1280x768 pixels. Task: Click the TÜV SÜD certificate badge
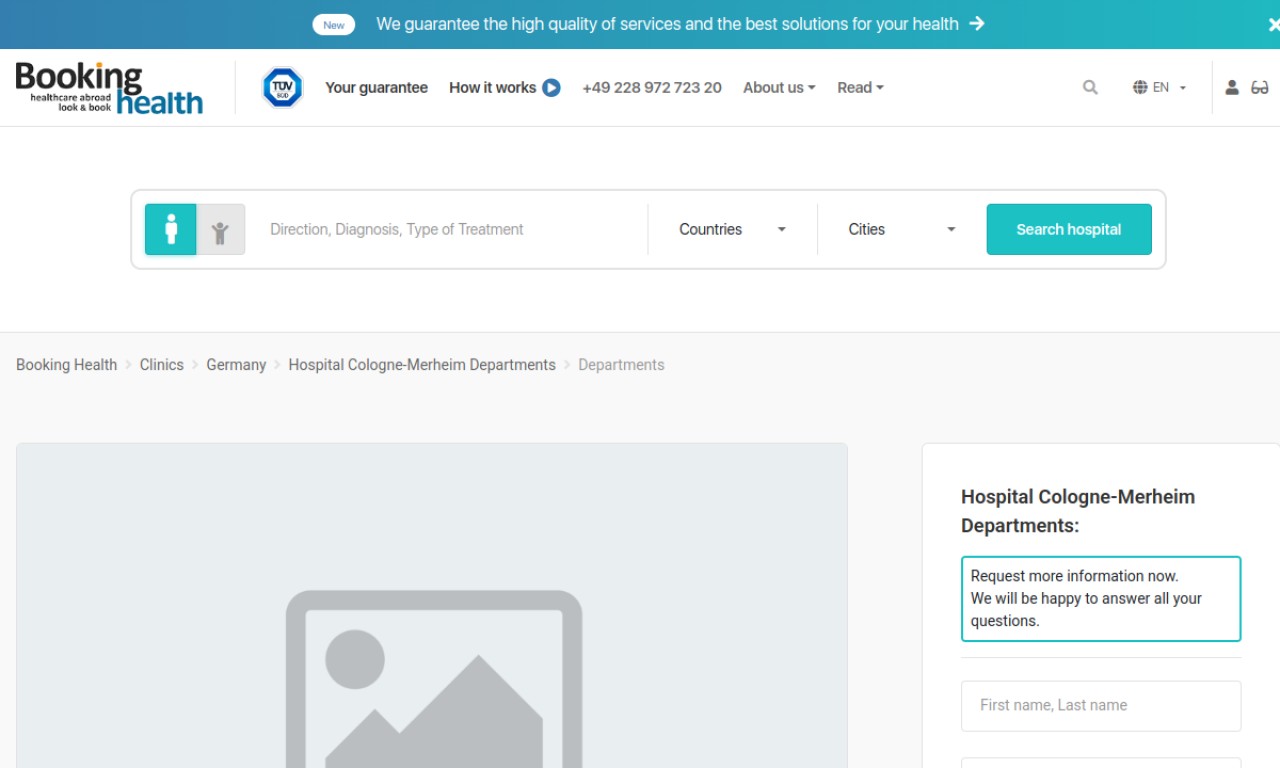[282, 88]
